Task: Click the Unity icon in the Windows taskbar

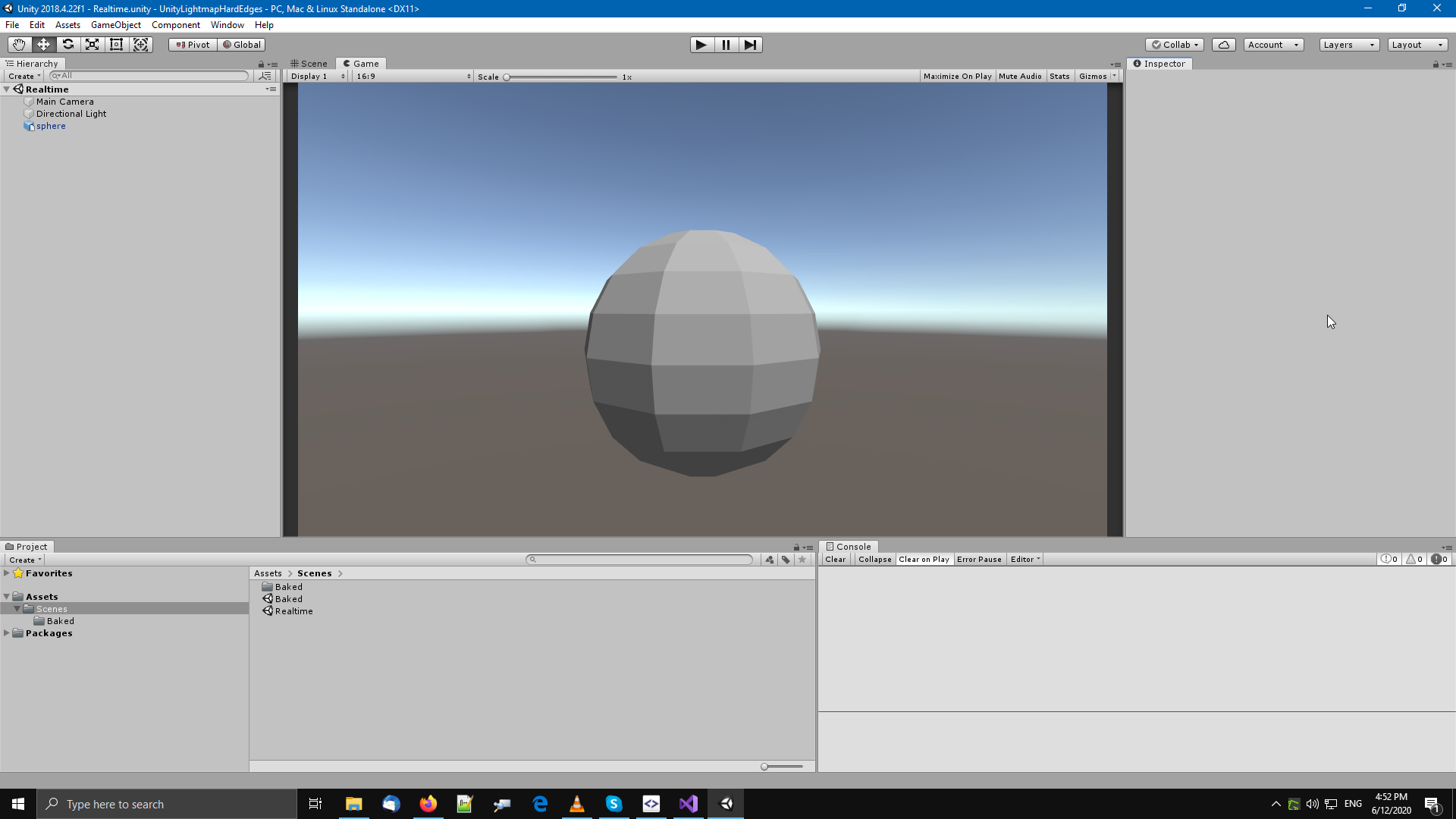Action: pos(726,804)
